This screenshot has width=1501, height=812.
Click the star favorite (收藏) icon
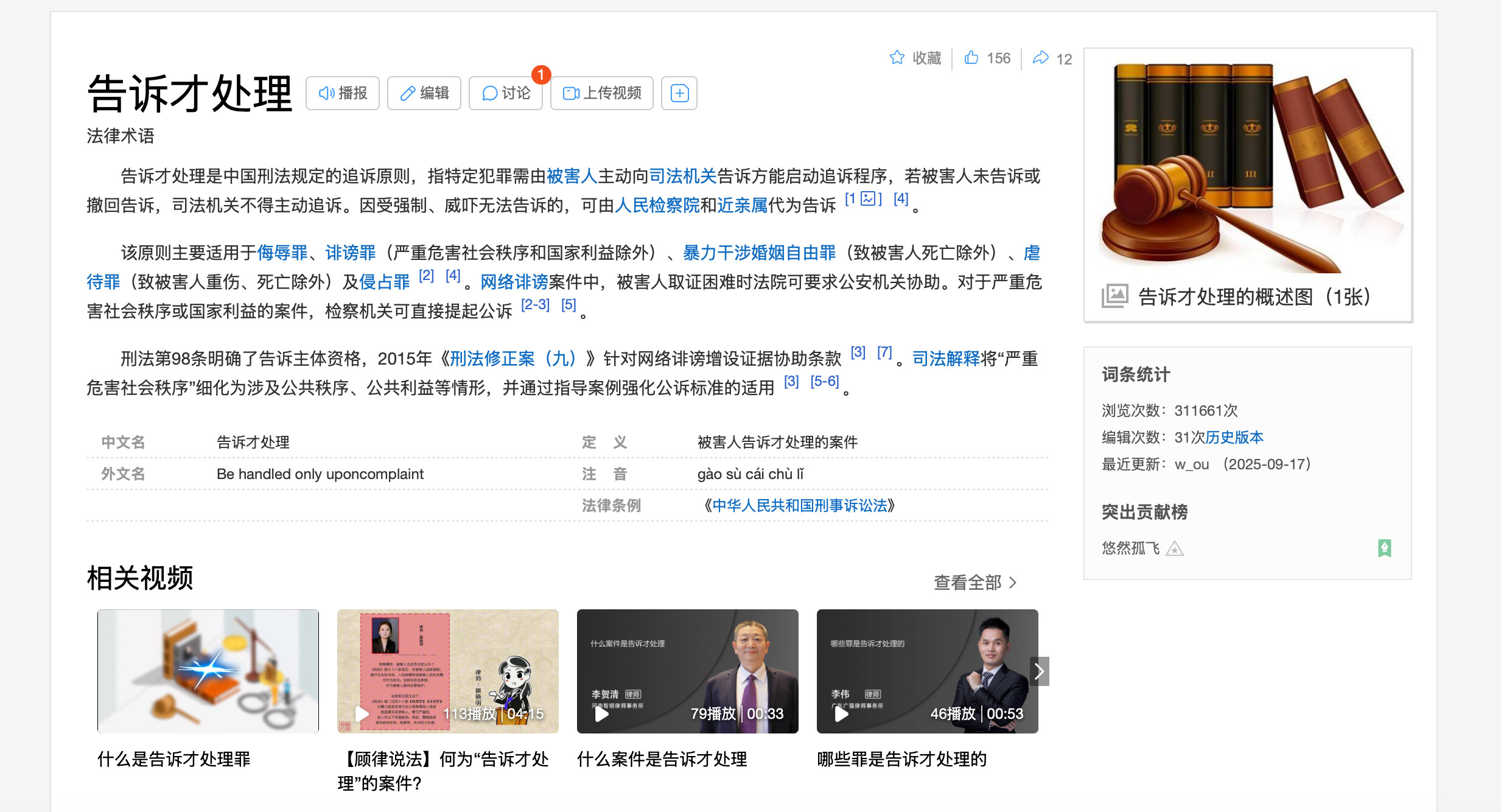pyautogui.click(x=897, y=58)
